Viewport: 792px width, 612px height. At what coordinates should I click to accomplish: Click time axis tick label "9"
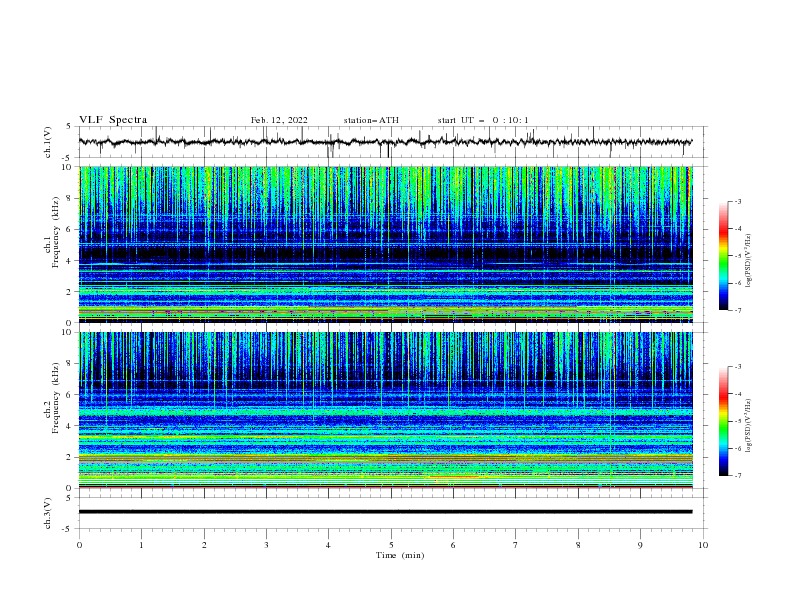(640, 545)
